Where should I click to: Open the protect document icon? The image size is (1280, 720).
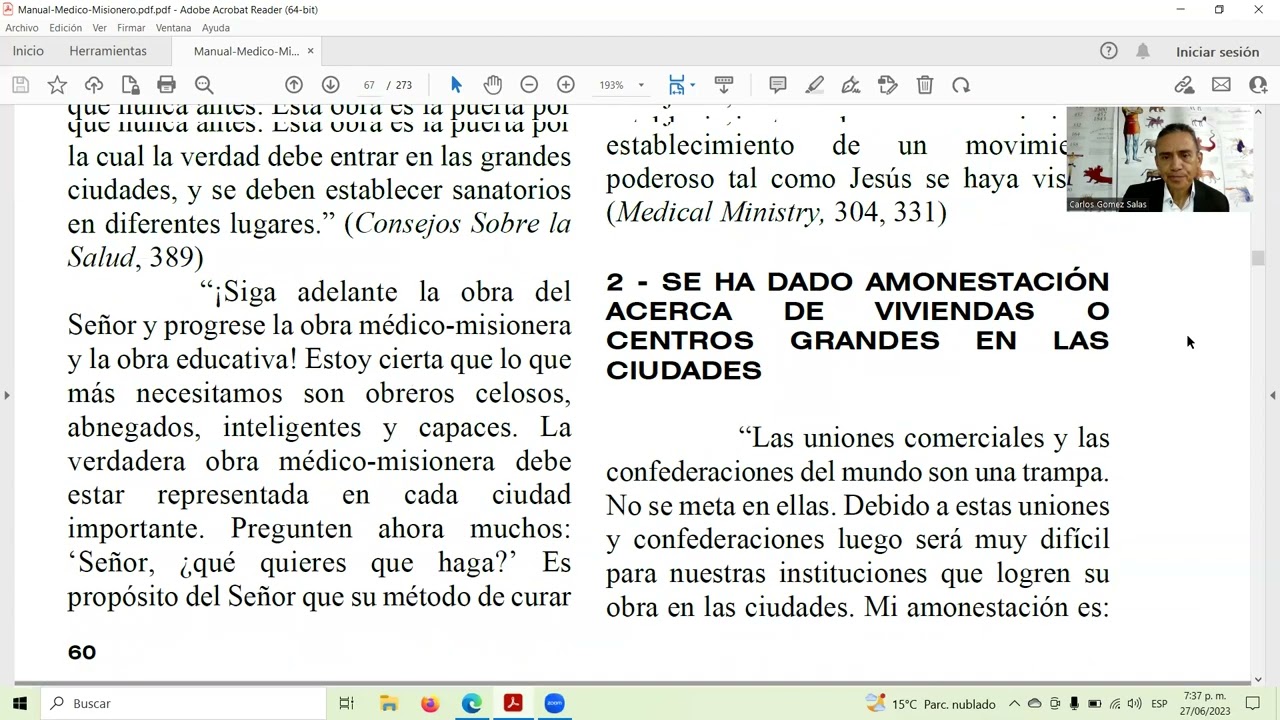pos(131,85)
